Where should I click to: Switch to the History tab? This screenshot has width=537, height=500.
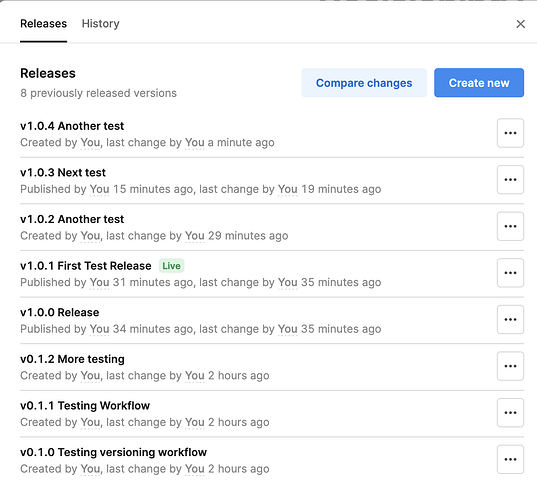tap(101, 24)
